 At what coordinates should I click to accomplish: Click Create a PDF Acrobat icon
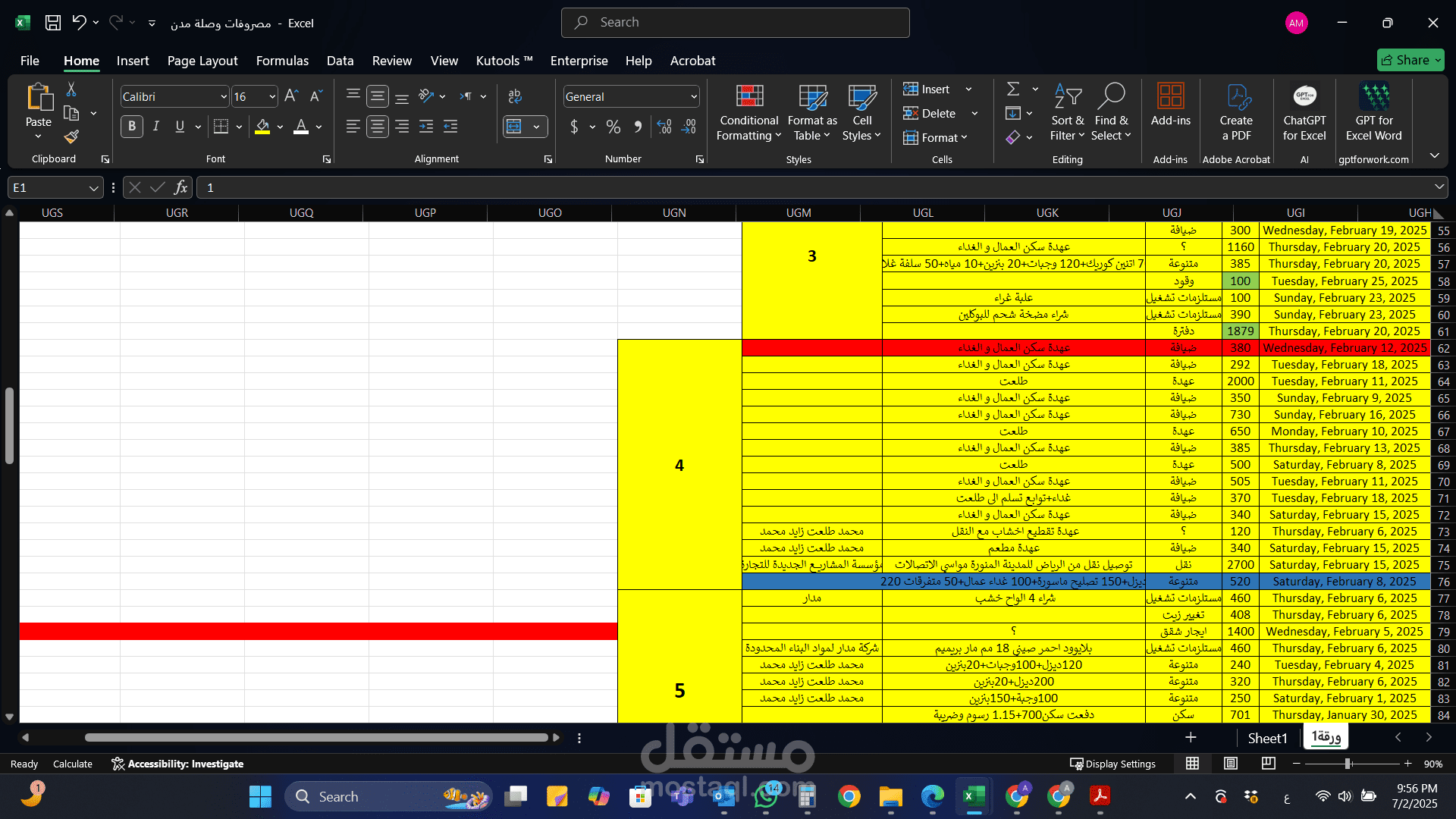(1236, 112)
